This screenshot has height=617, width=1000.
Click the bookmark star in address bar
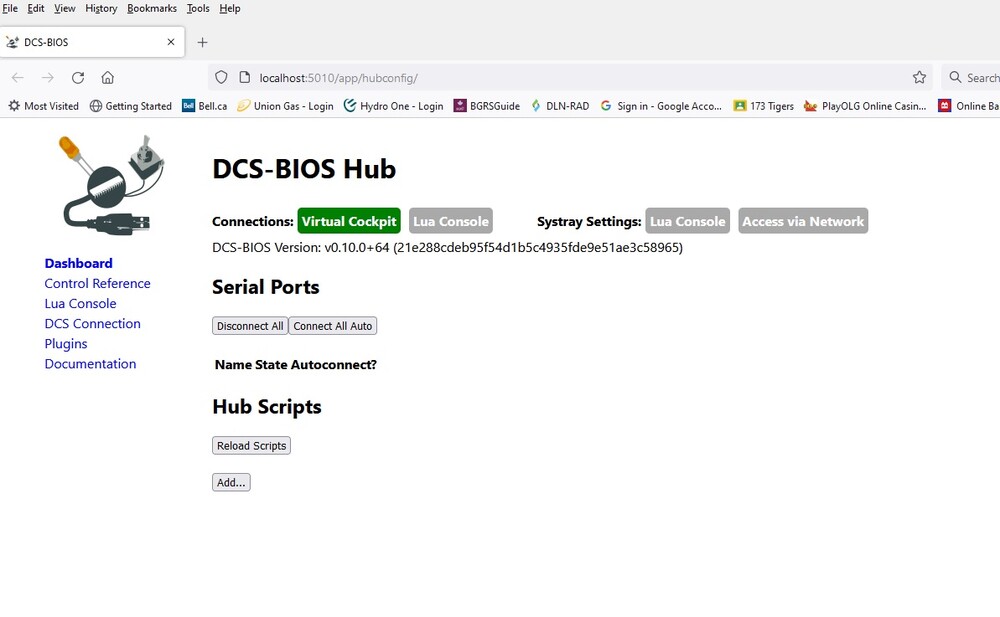click(921, 77)
